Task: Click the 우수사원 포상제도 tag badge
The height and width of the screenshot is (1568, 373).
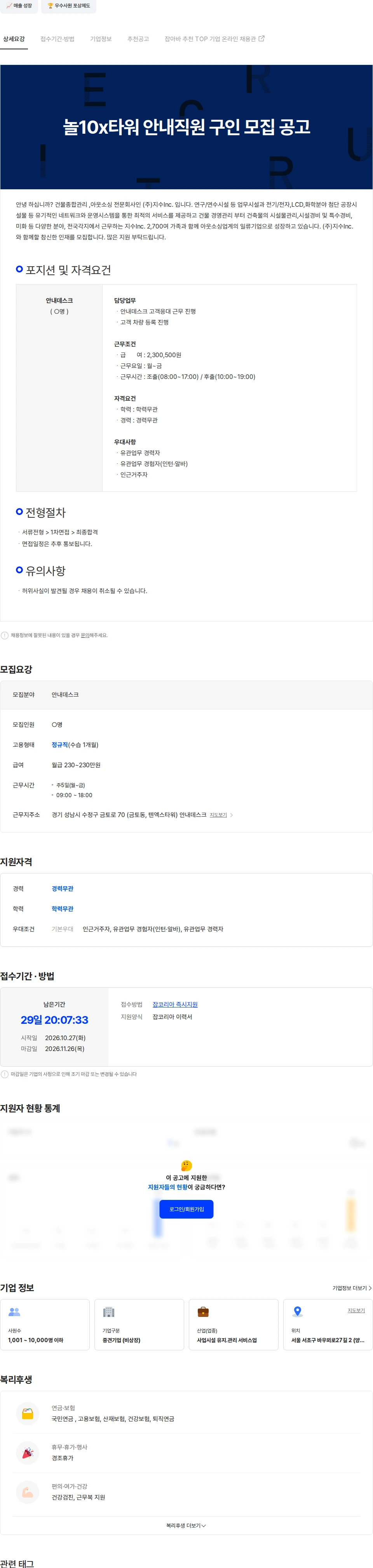Action: 69,6
